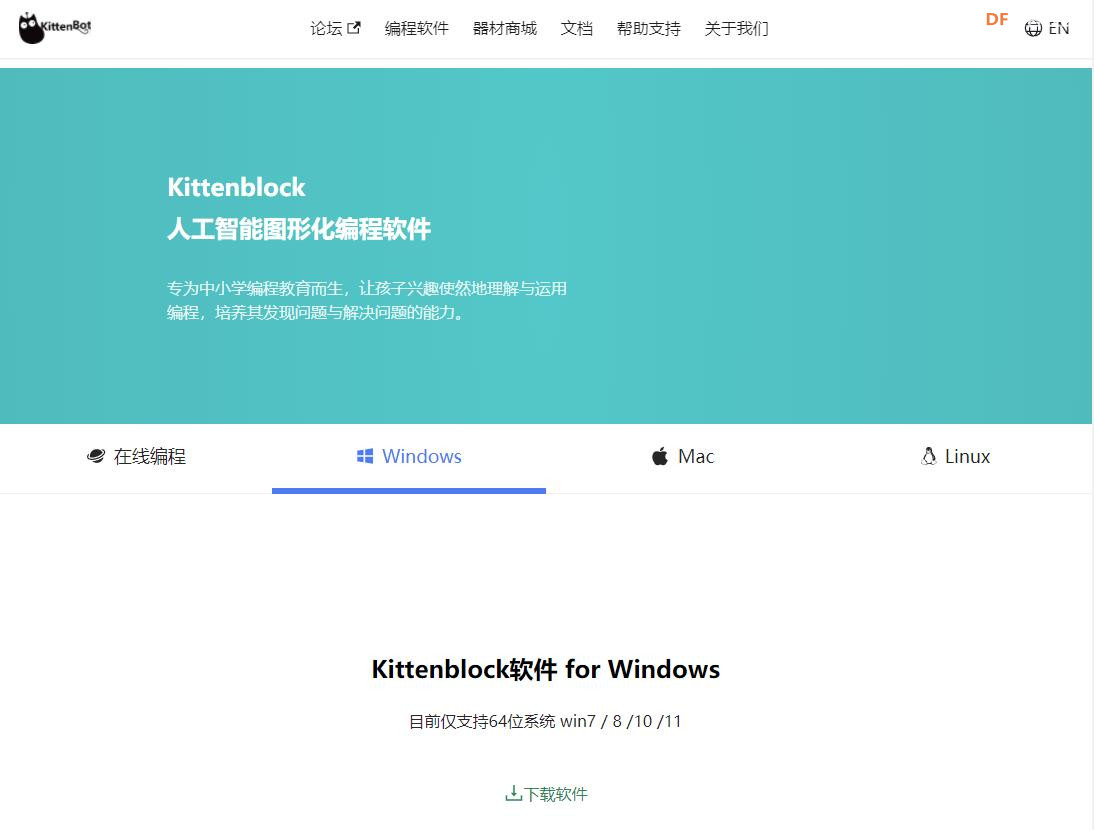Viewport: 1094px width, 830px height.
Task: Click the KittenBot cat logo
Action: [x=54, y=29]
